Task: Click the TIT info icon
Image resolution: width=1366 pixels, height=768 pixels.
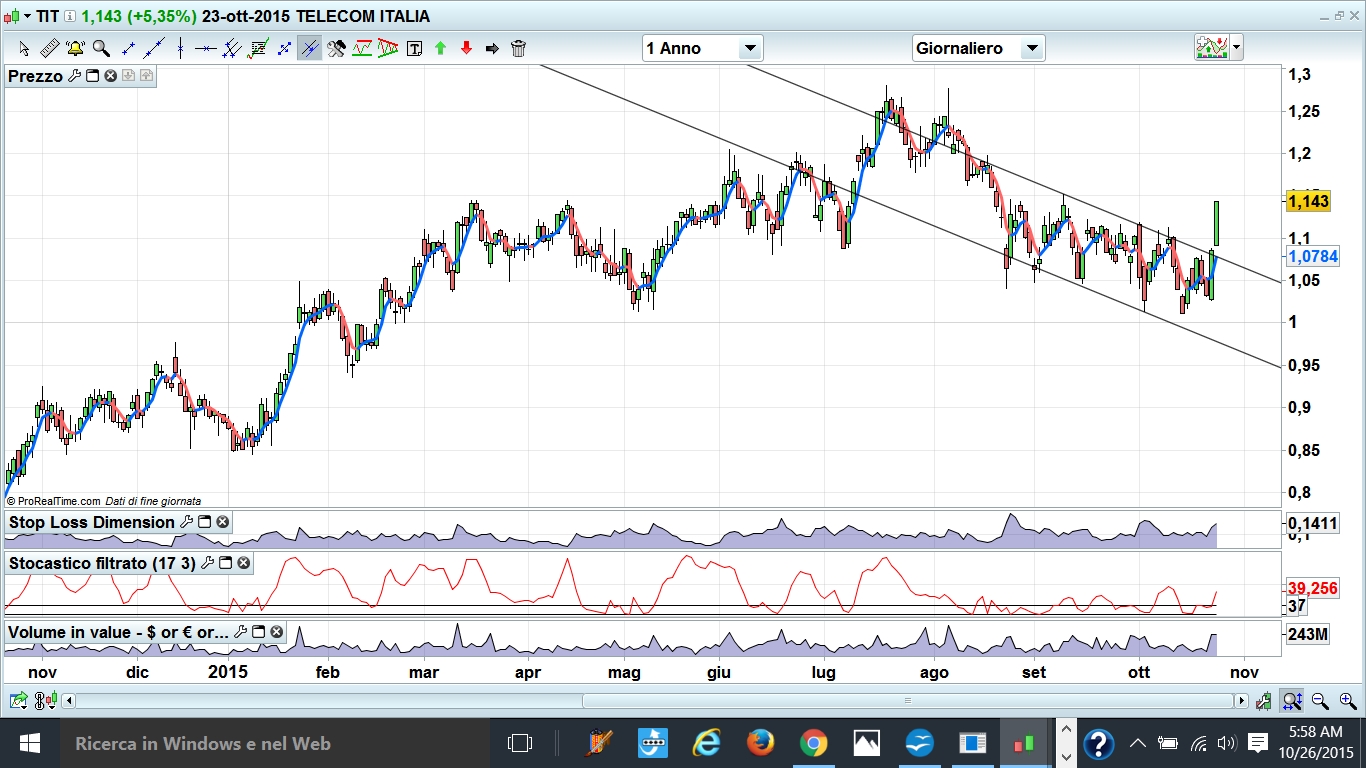Action: [70, 16]
